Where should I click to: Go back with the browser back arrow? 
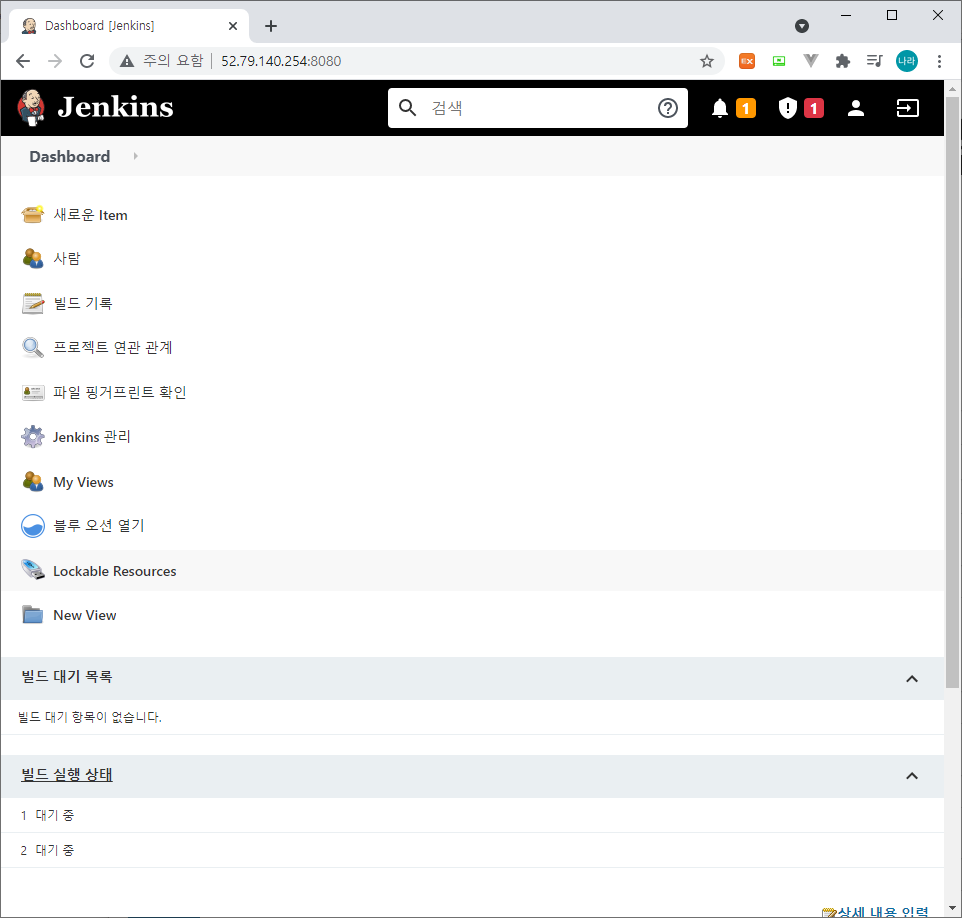23,61
